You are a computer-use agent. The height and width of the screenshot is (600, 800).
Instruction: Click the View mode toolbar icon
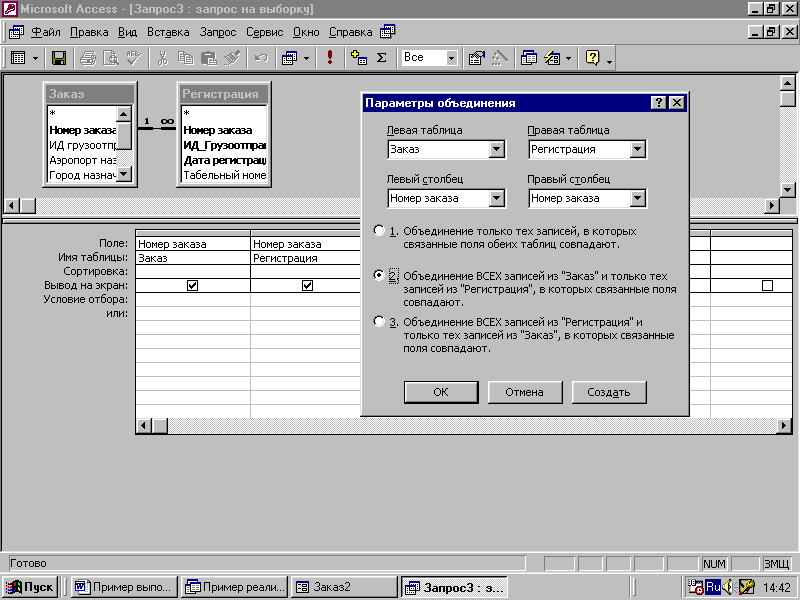point(18,58)
